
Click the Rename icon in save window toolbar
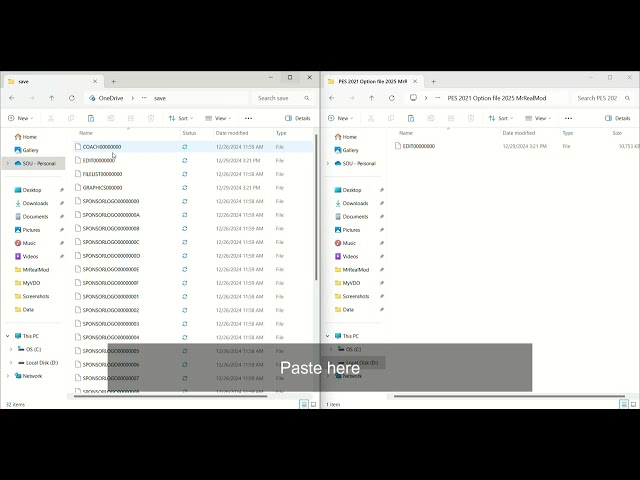[x=111, y=118]
